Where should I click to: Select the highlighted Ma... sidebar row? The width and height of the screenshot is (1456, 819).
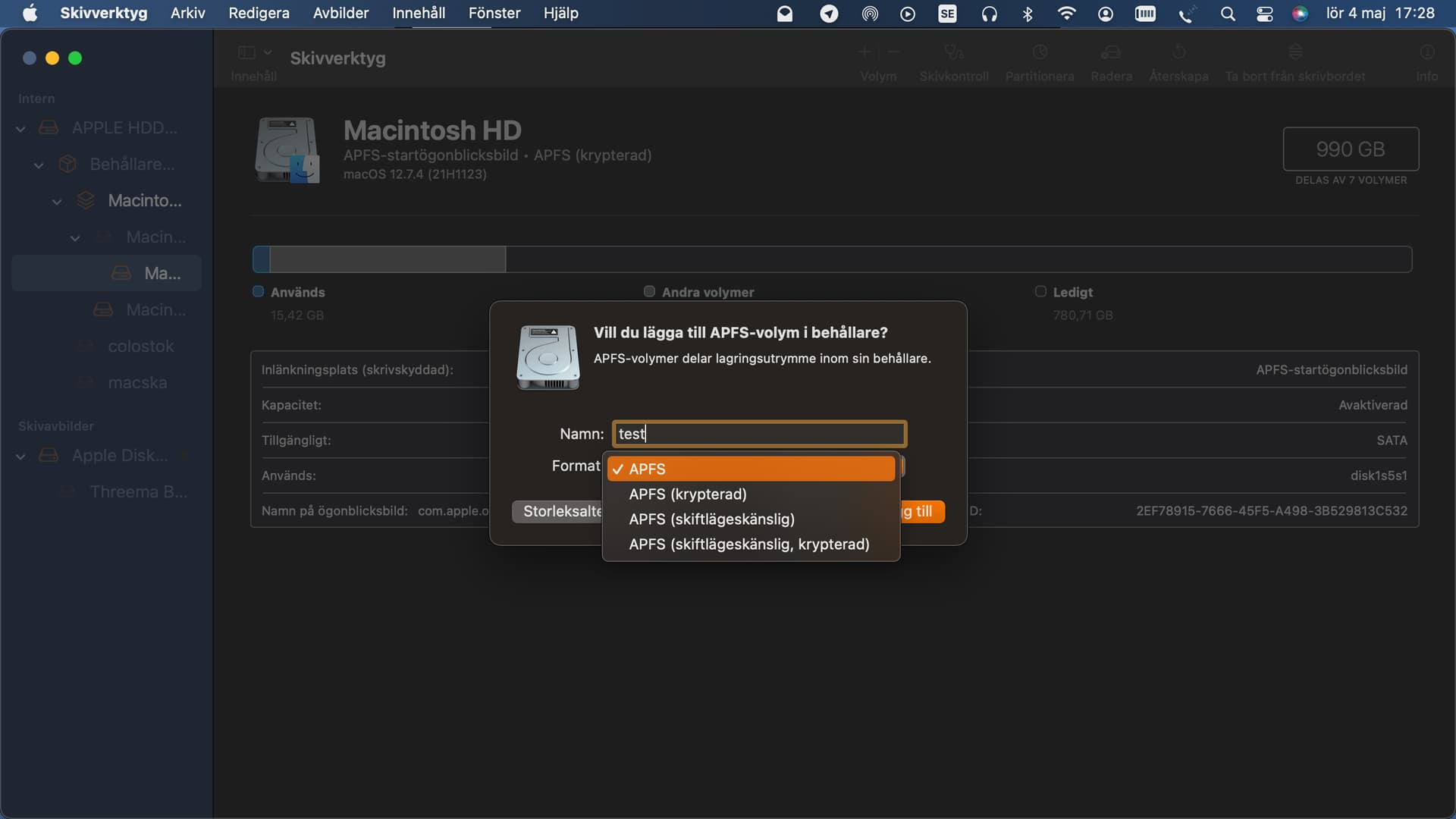point(106,273)
